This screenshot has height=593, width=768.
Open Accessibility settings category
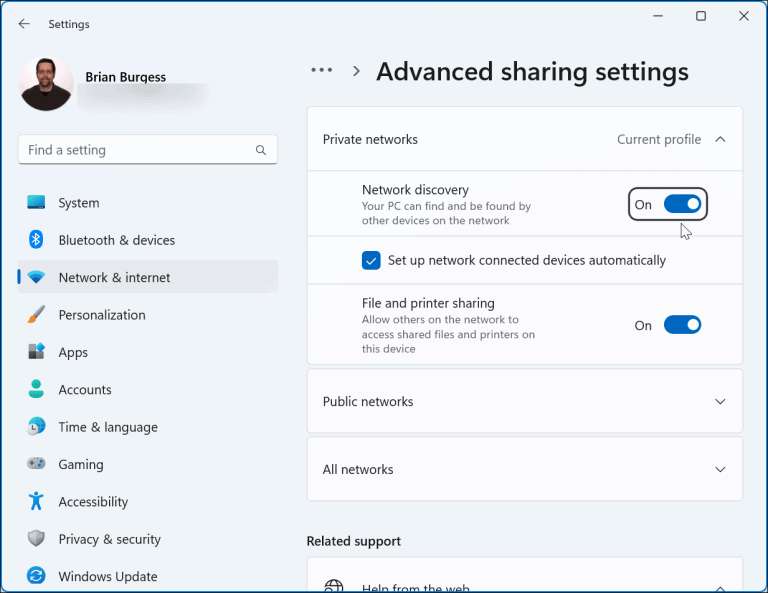[x=147, y=501]
